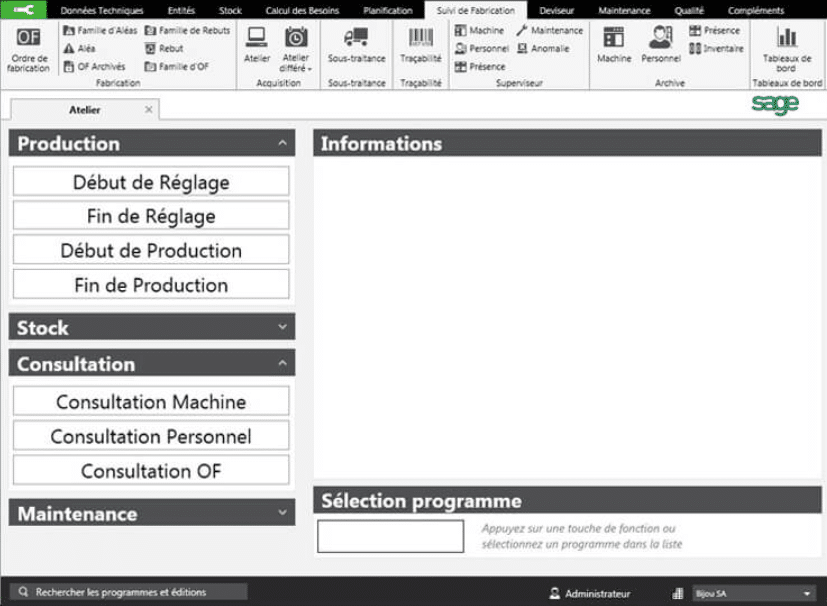Open the Qualité ribbon tab
This screenshot has width=827, height=606.
[689, 10]
